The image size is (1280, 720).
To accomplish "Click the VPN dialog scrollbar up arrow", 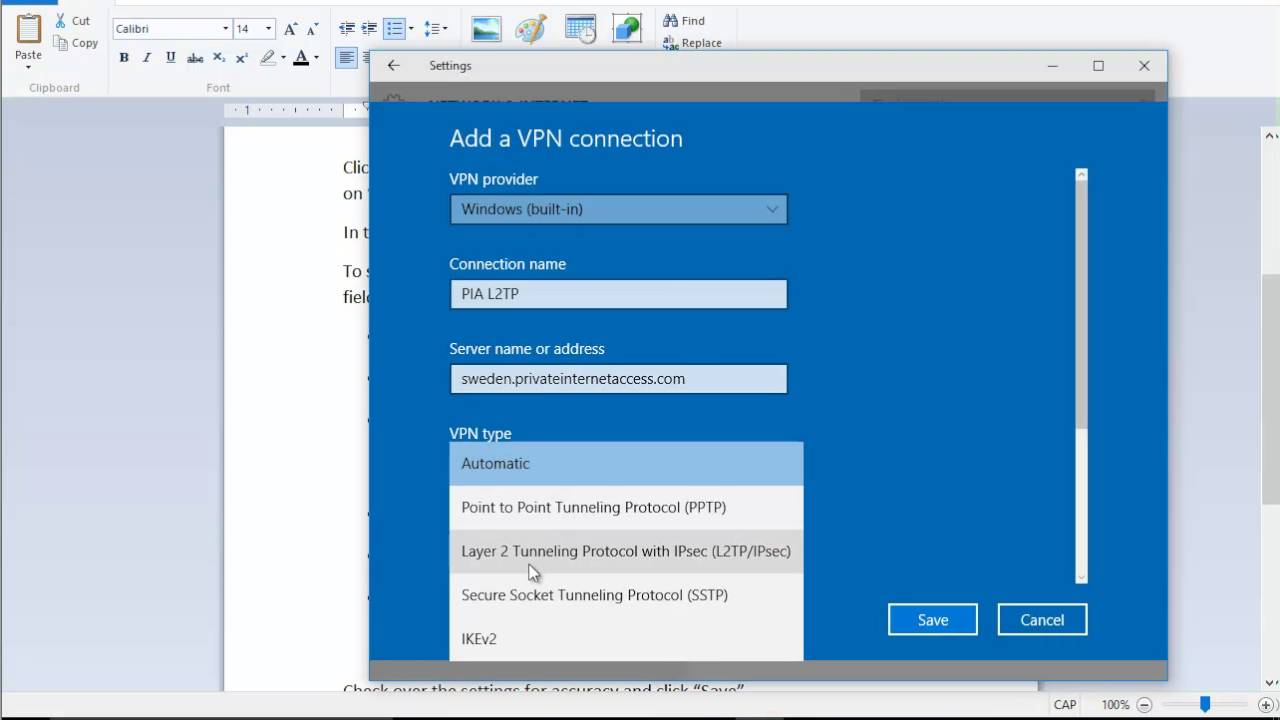I will point(1081,175).
